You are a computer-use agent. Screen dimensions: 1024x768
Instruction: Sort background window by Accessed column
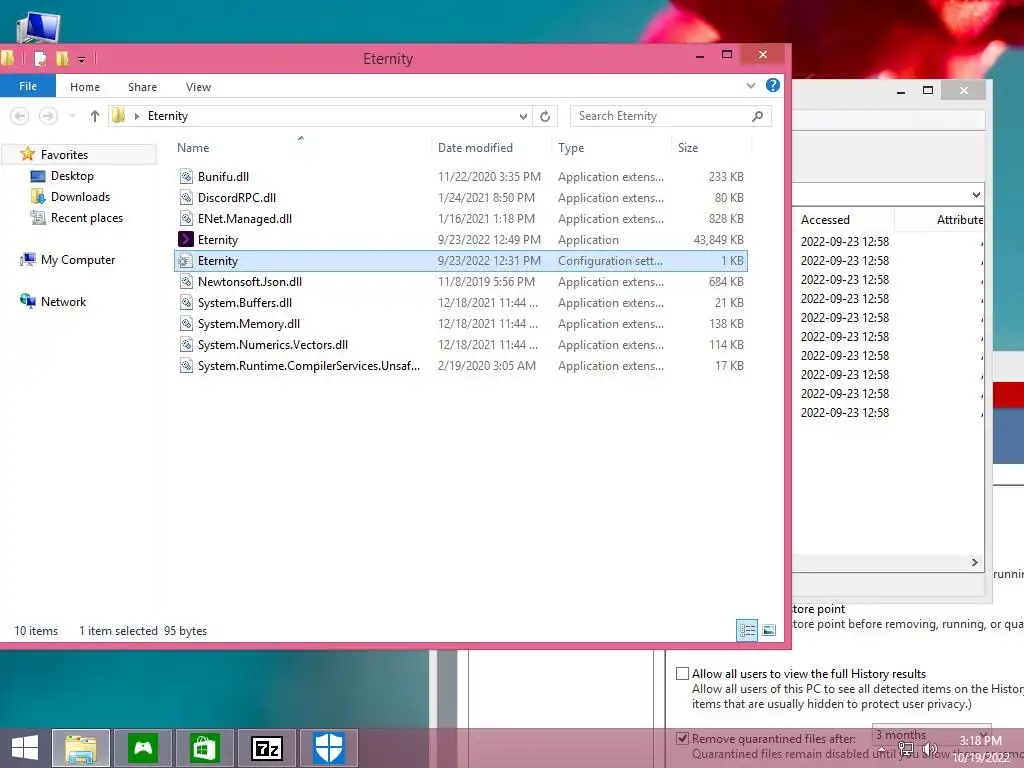pos(825,220)
